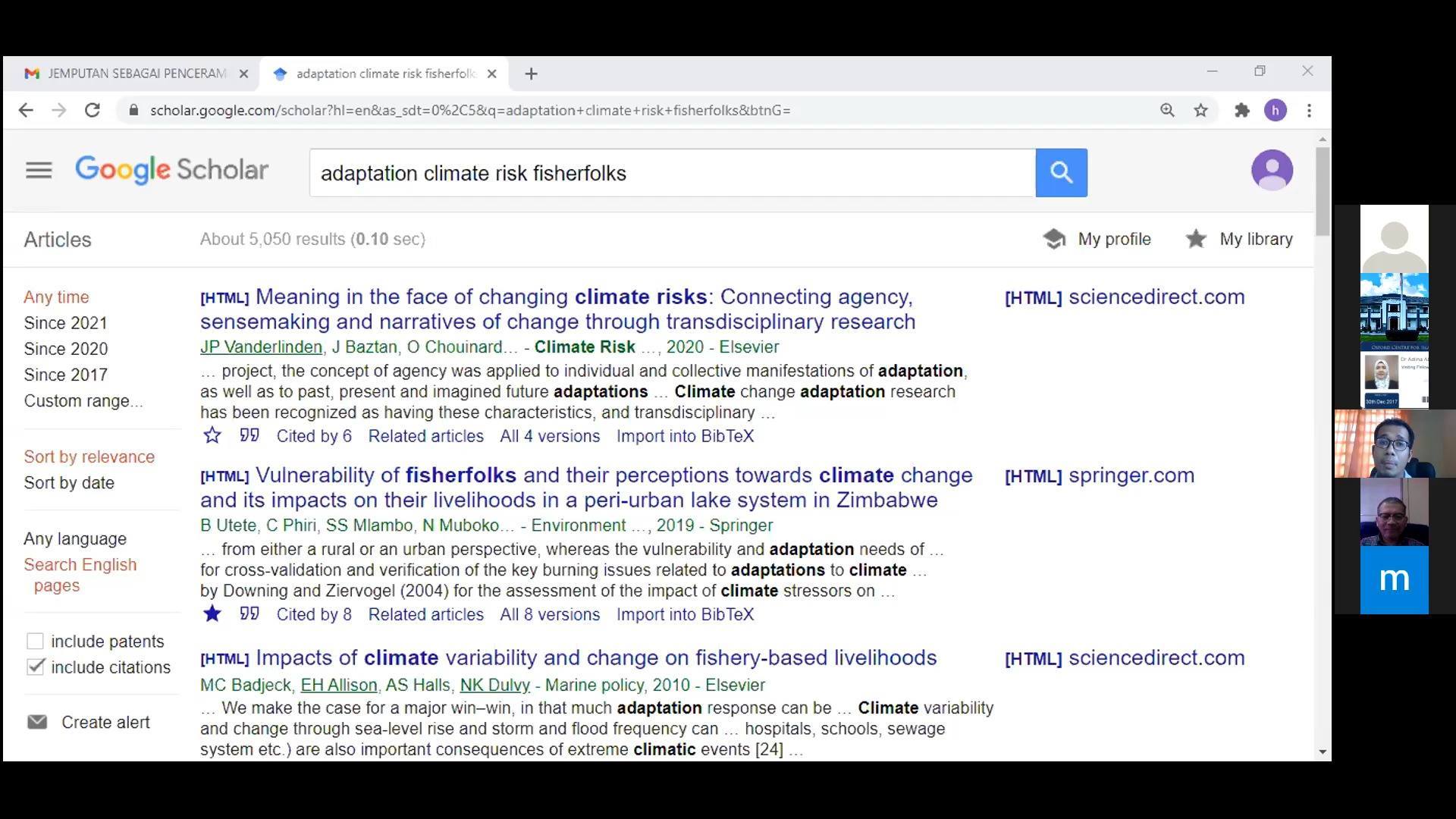The image size is (1456, 819).
Task: Close the adaptation climate risk fisherfolks tab
Action: tap(492, 74)
